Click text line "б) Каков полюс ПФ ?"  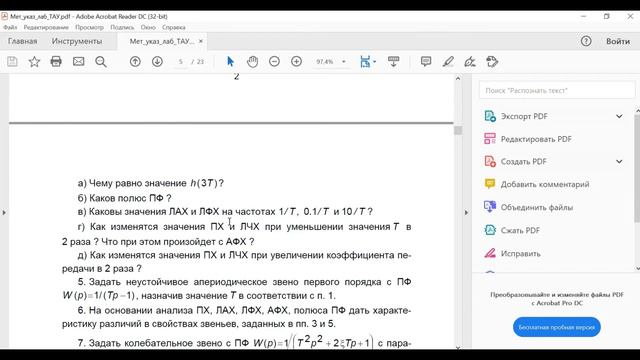[124, 198]
